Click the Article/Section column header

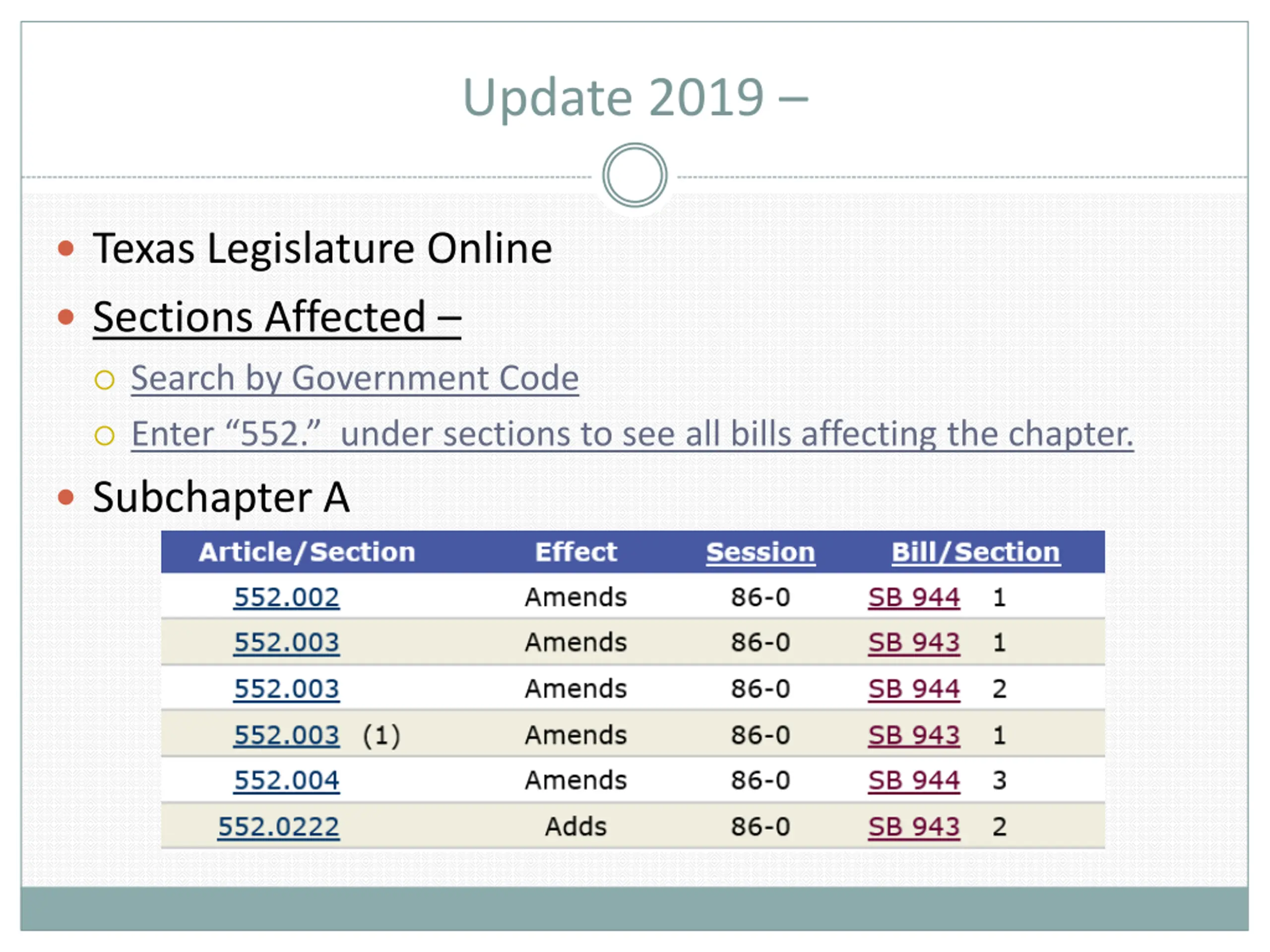point(307,552)
